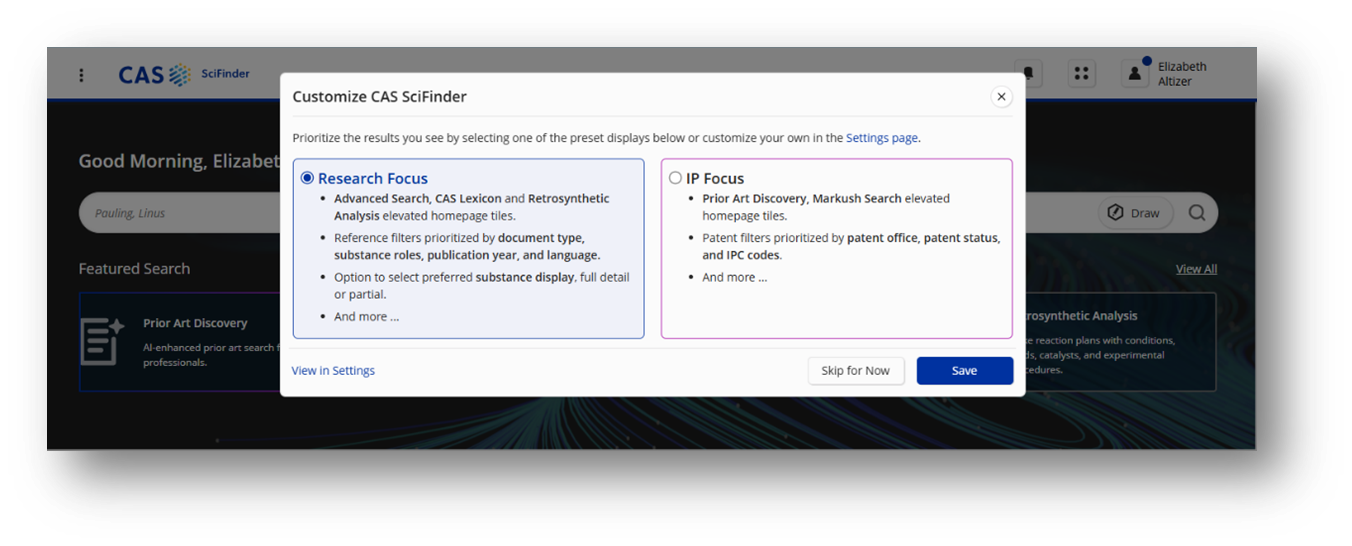
Task: Select the Research Focus radio button
Action: coord(307,178)
